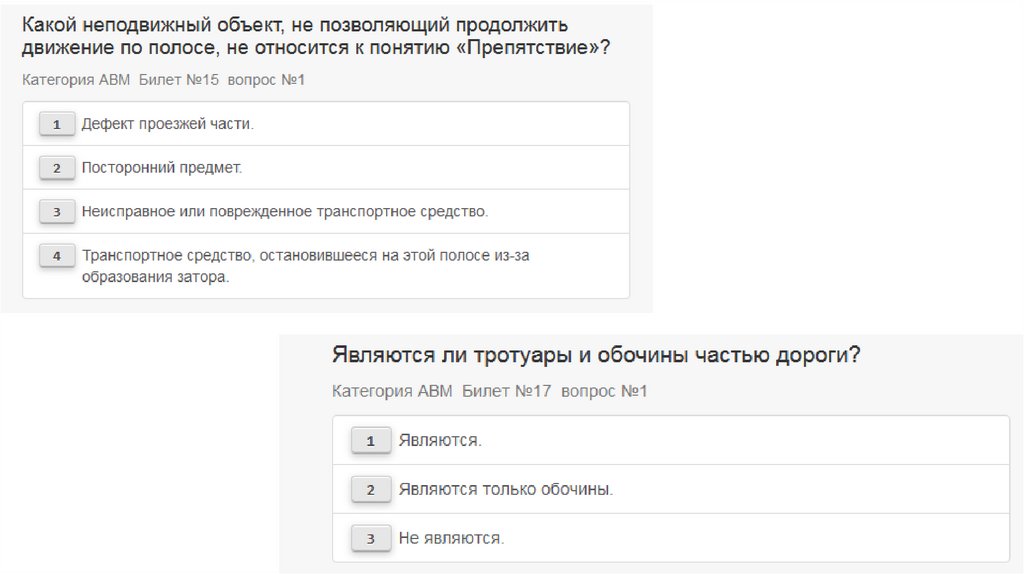Click the answer text 'Не являются.'
1024x574 pixels.
click(x=450, y=539)
